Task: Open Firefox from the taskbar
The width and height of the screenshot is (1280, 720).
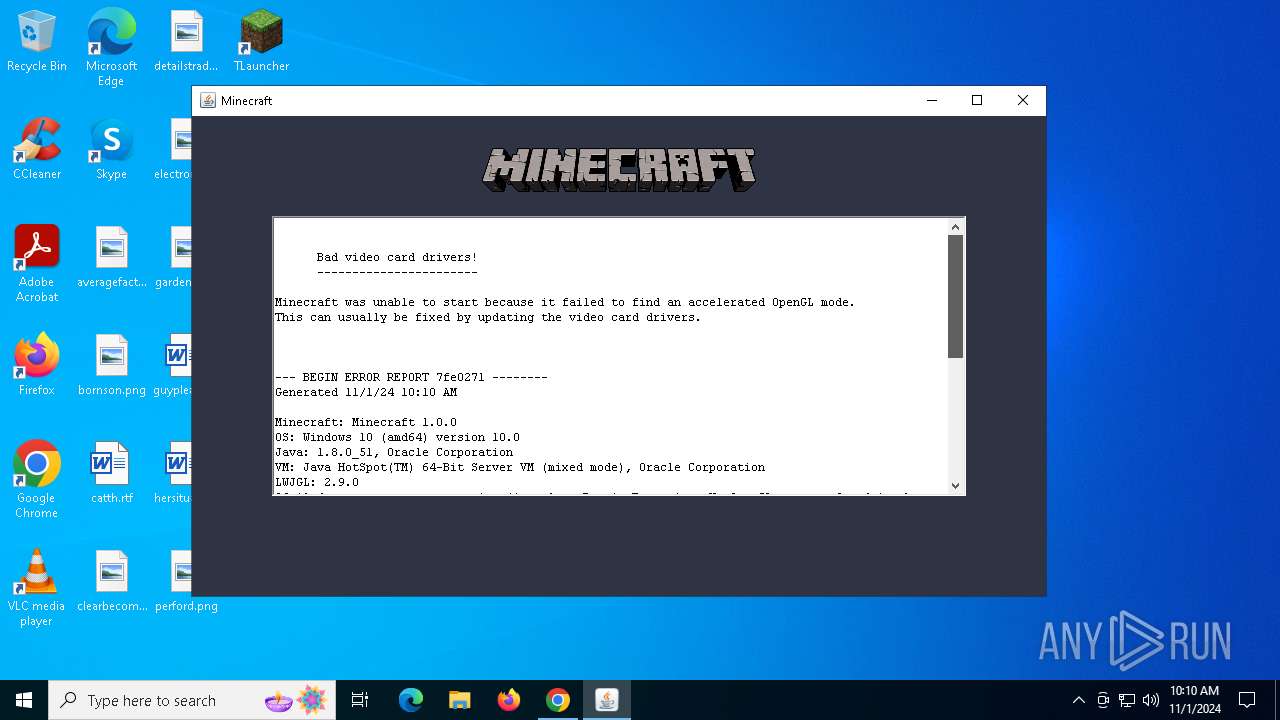Action: [509, 700]
